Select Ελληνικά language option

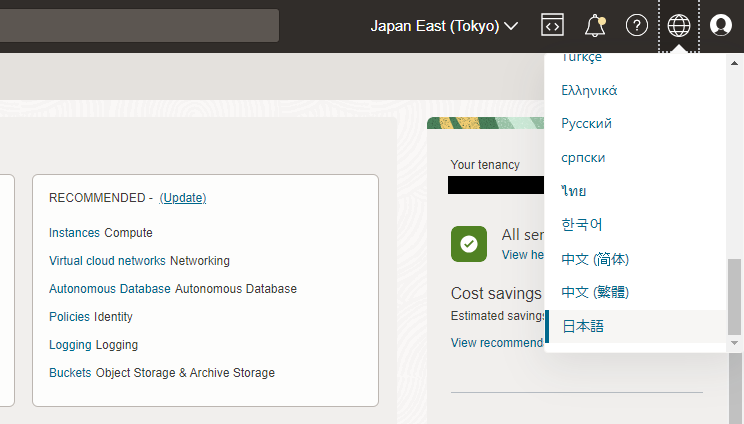589,90
